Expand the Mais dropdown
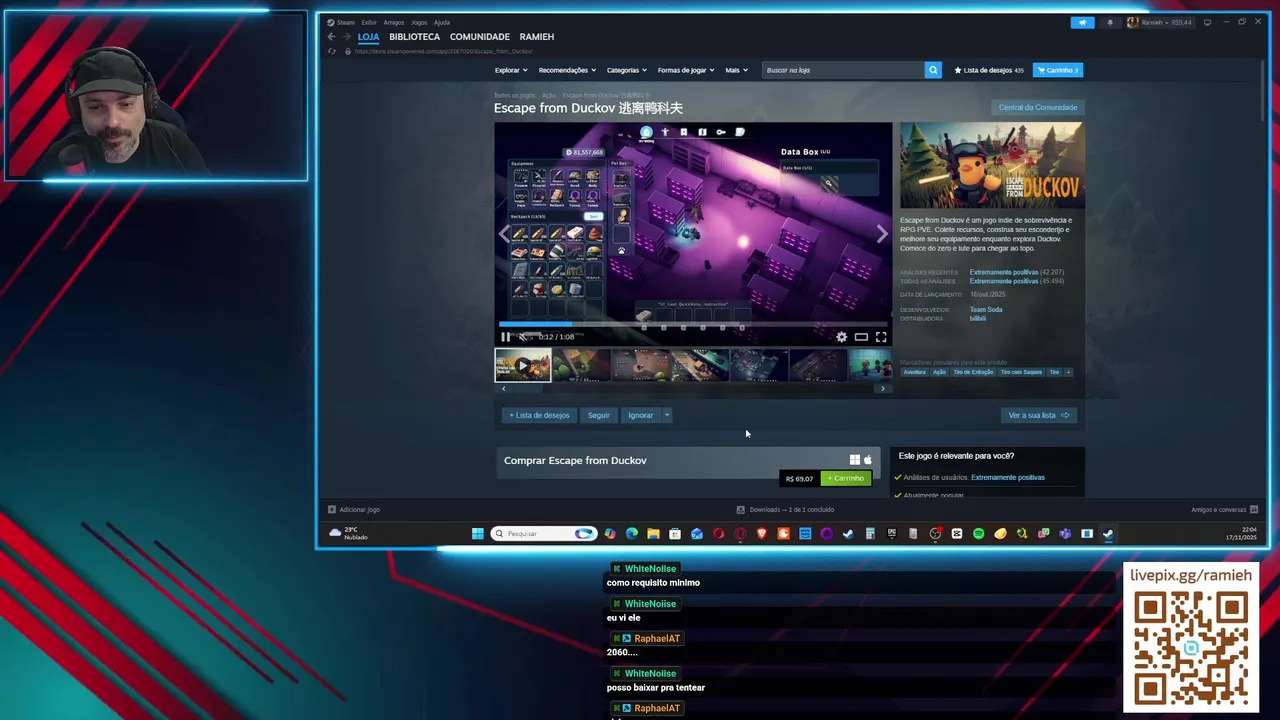The height and width of the screenshot is (720, 1280). [x=736, y=70]
